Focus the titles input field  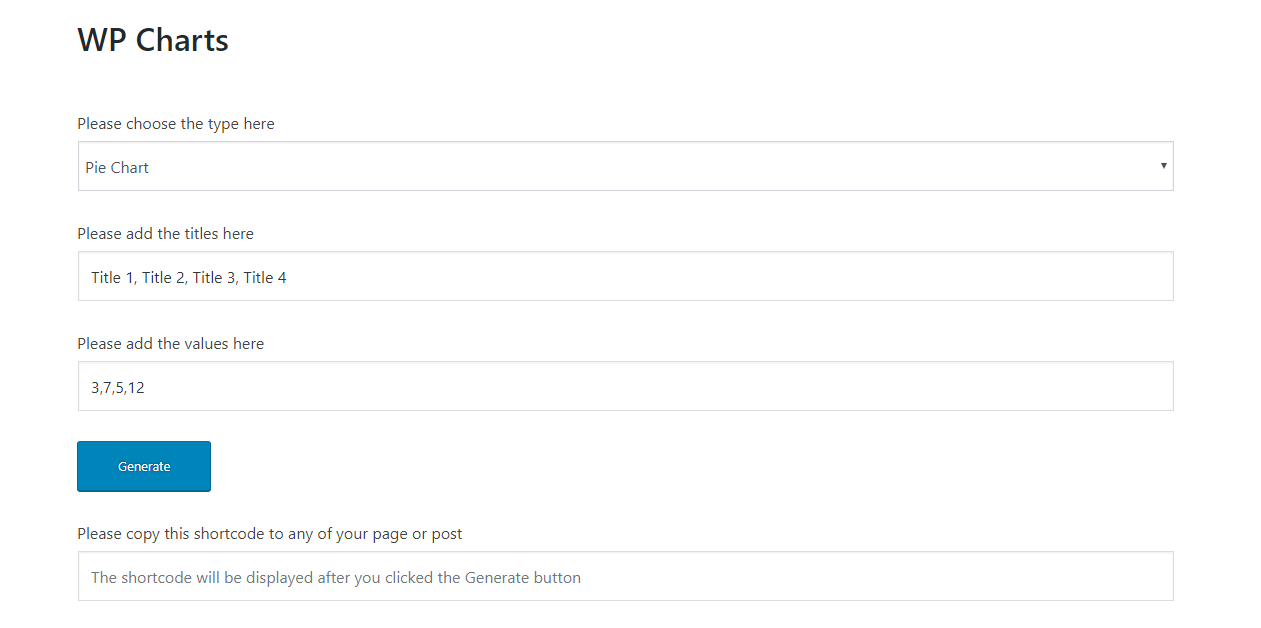pos(625,276)
